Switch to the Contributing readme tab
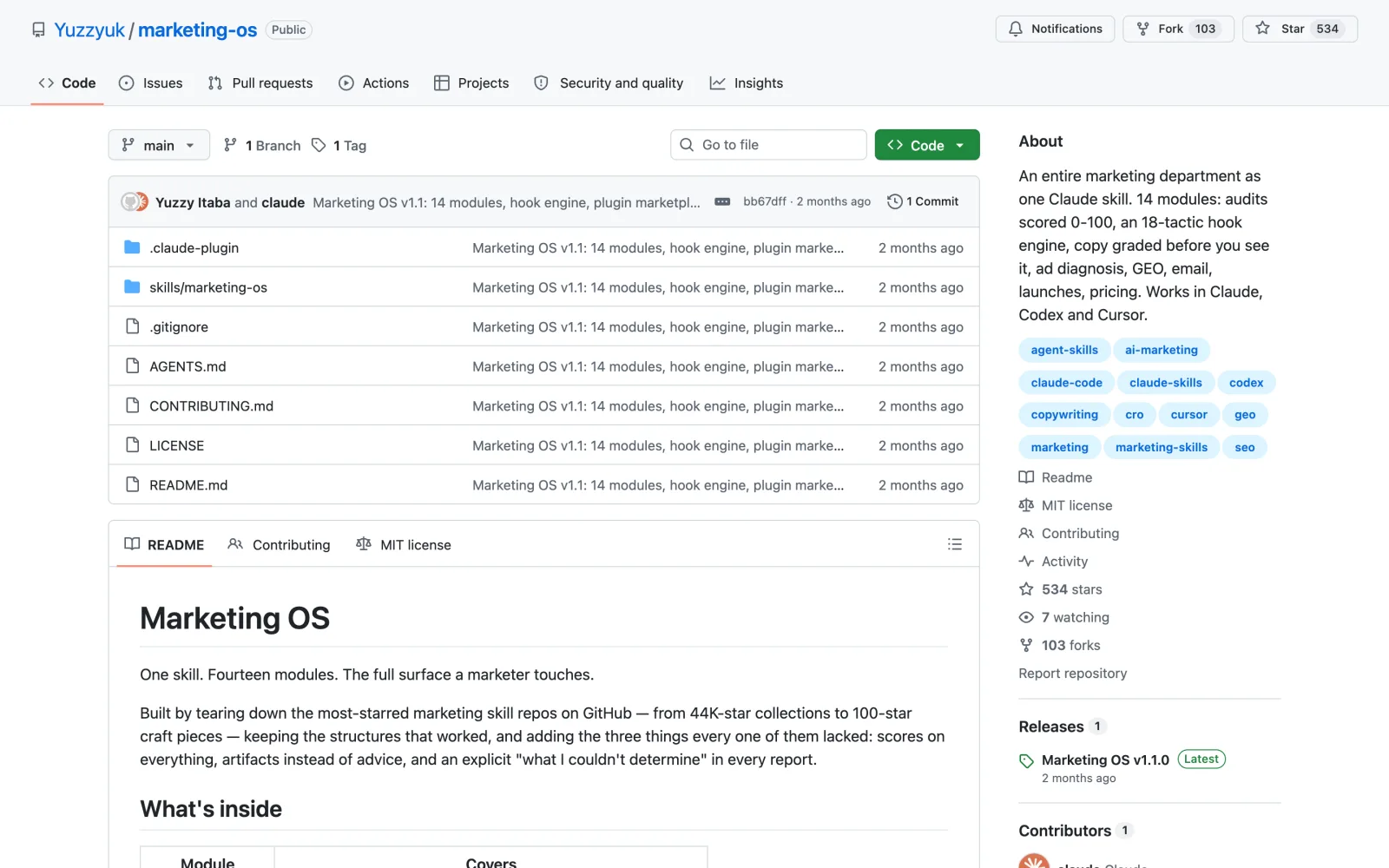 280,544
